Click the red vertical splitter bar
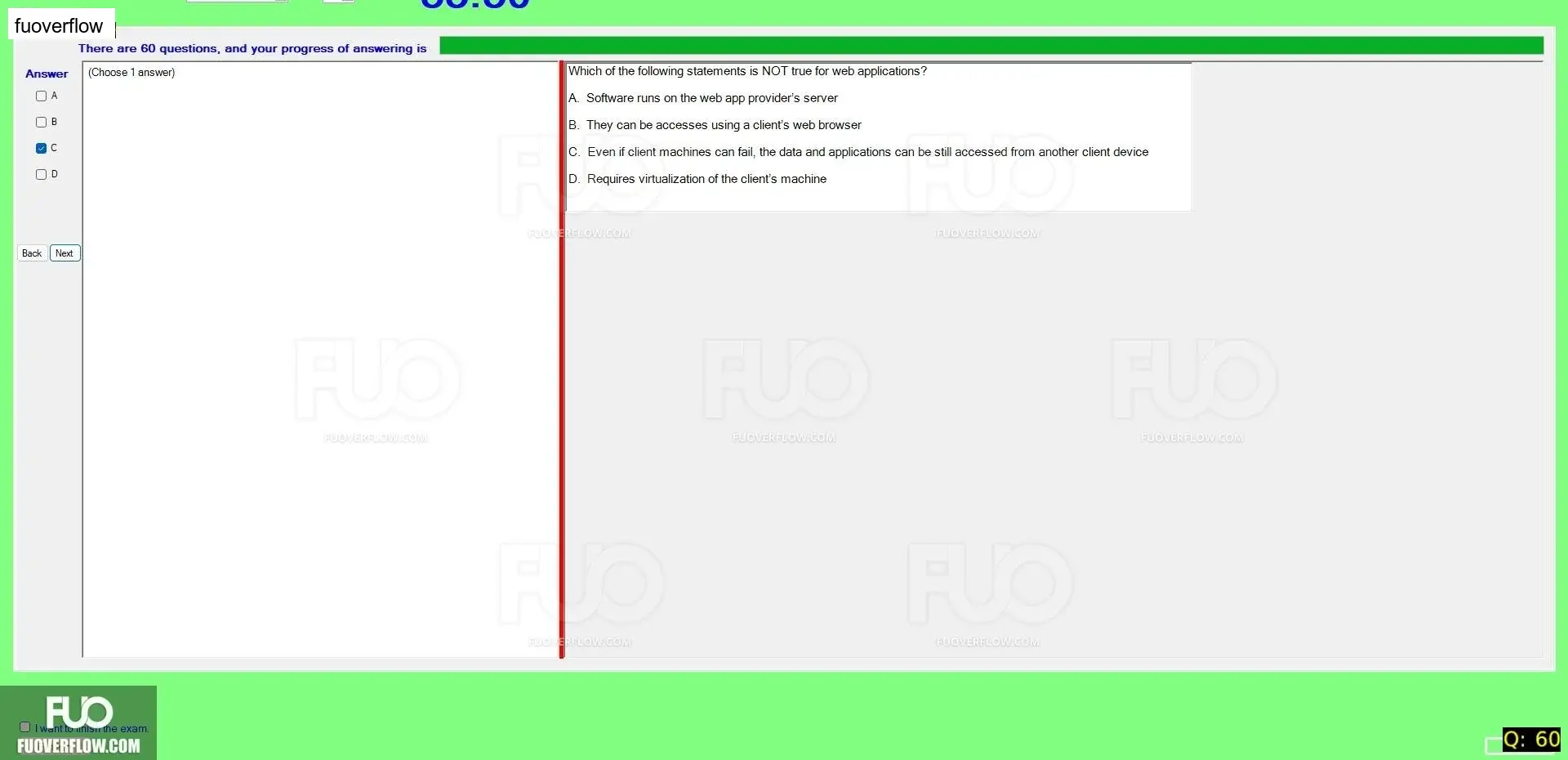Screen dimensions: 1568x760 tap(562, 360)
